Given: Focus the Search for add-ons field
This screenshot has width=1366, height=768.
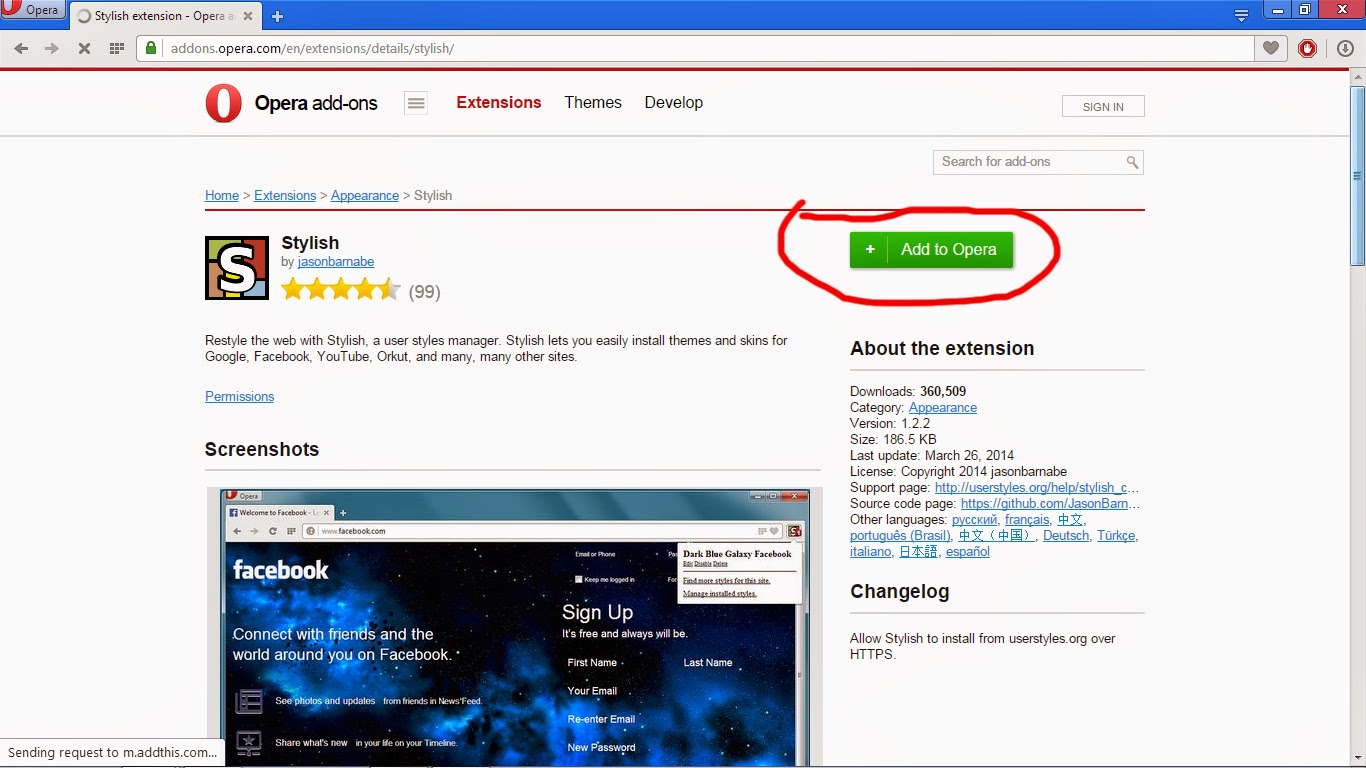Looking at the screenshot, I should point(1038,162).
